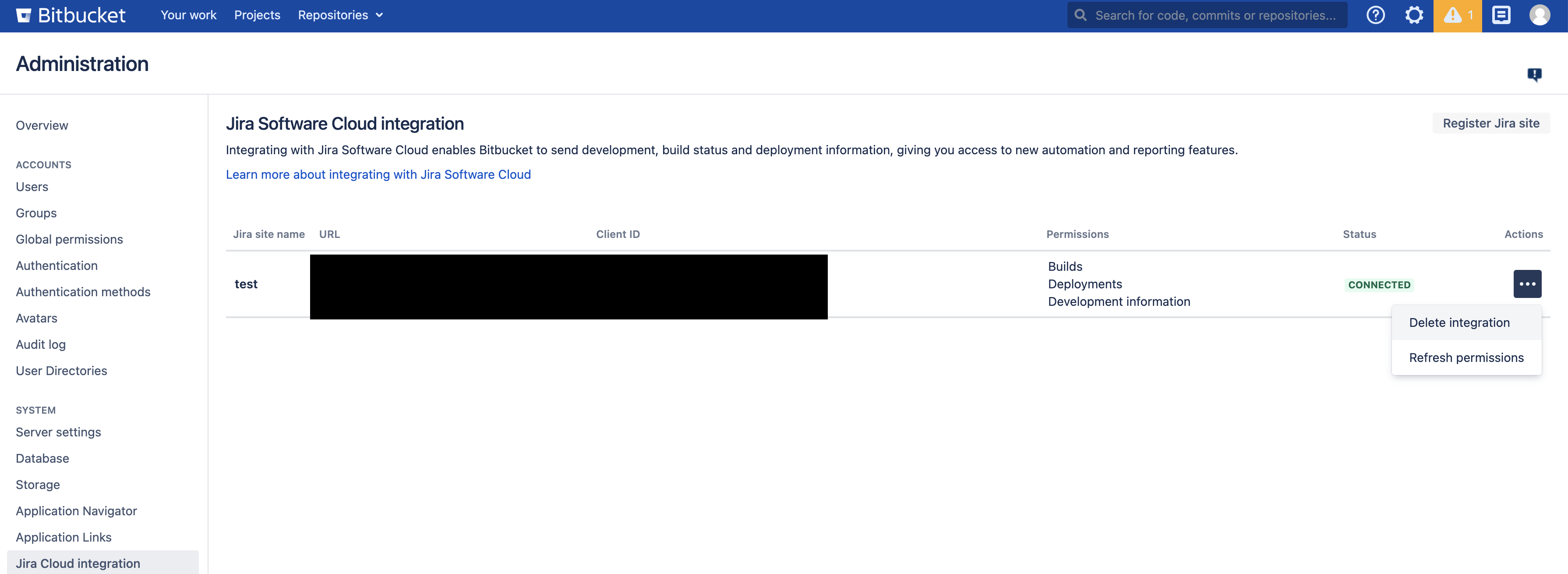
Task: Focus the code search input field
Action: (1215, 15)
